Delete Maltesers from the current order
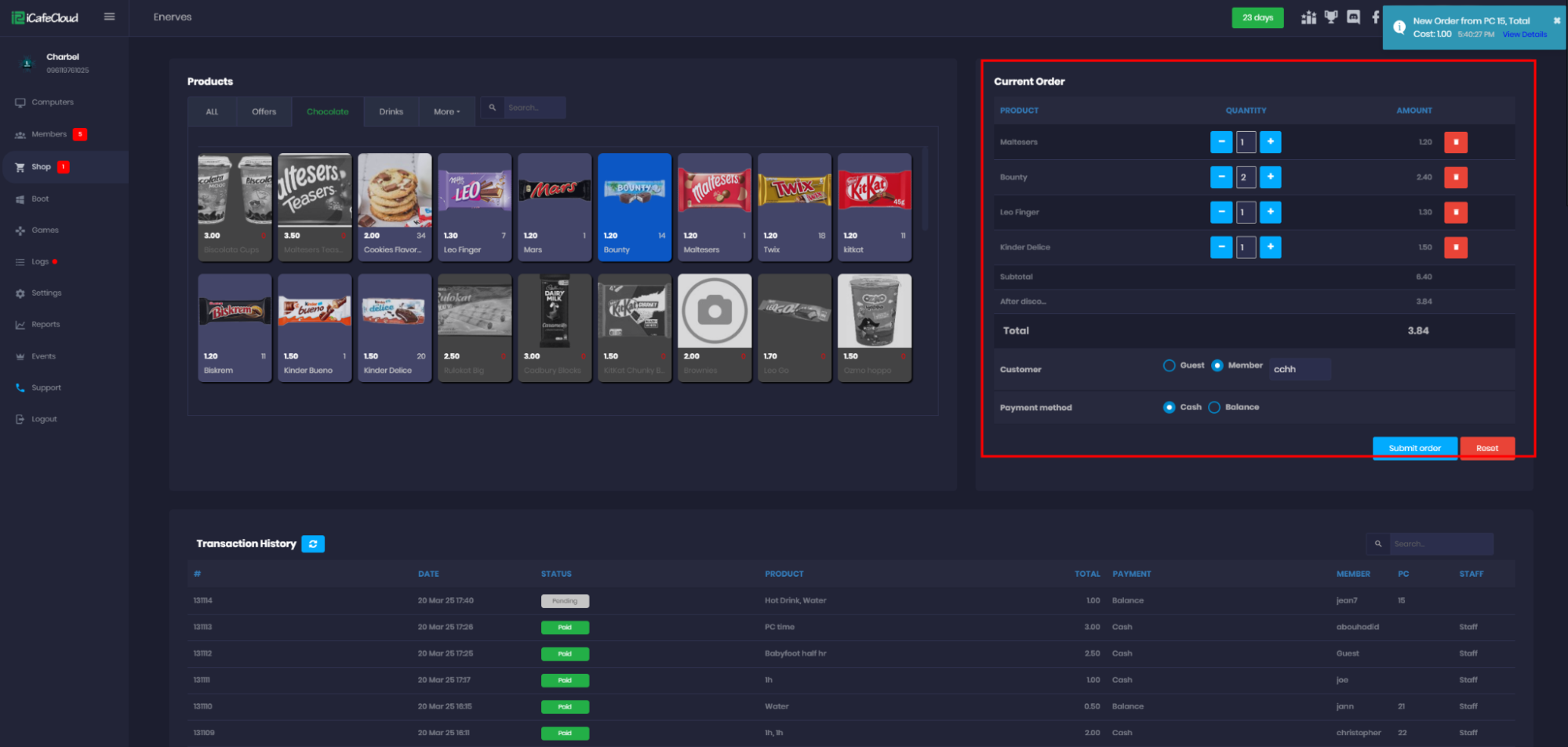This screenshot has height=747, width=1568. (1456, 142)
